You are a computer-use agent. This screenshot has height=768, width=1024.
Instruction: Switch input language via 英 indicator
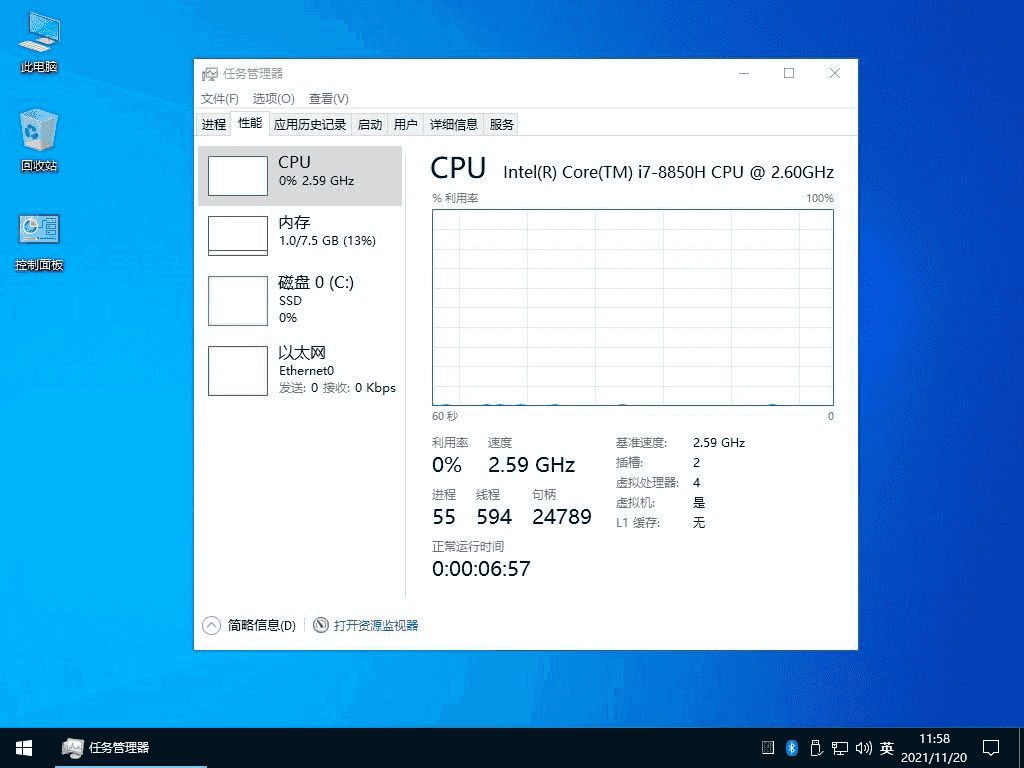point(886,747)
